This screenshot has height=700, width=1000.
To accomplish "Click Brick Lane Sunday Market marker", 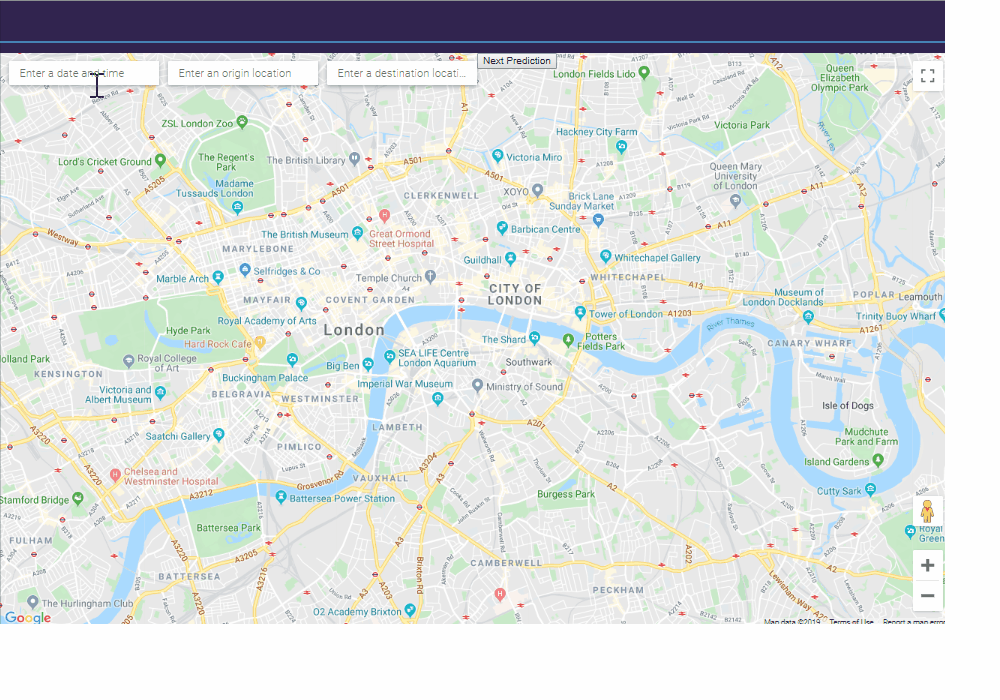I will pos(598,220).
